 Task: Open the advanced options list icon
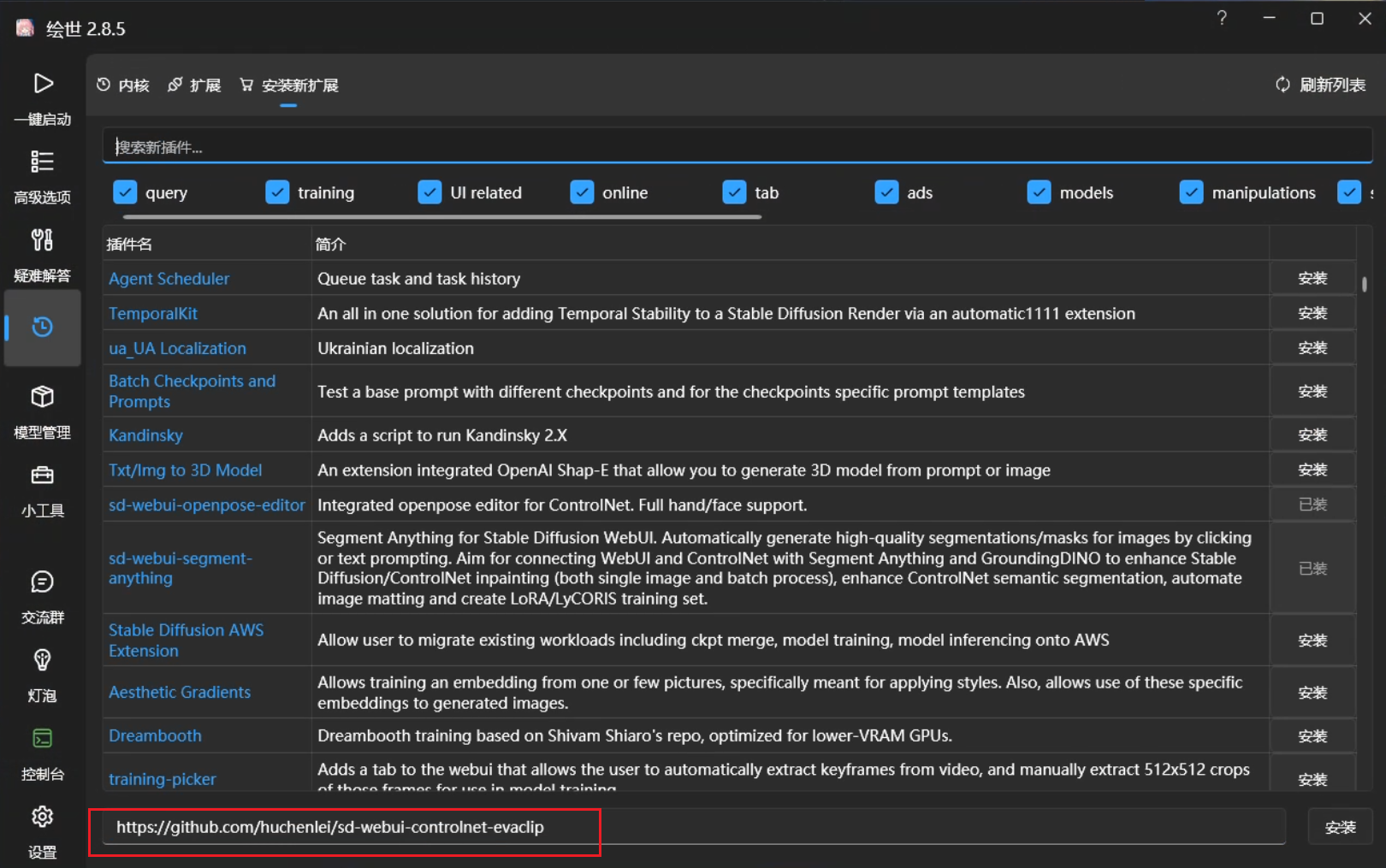42,162
